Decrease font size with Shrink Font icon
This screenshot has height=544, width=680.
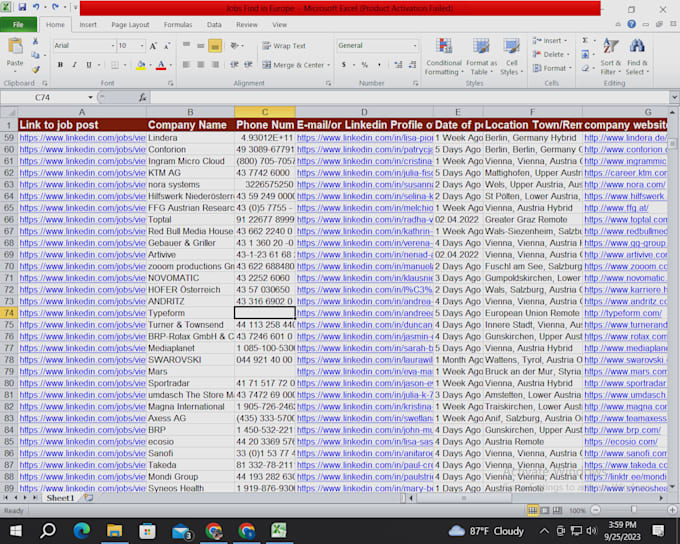[x=167, y=46]
